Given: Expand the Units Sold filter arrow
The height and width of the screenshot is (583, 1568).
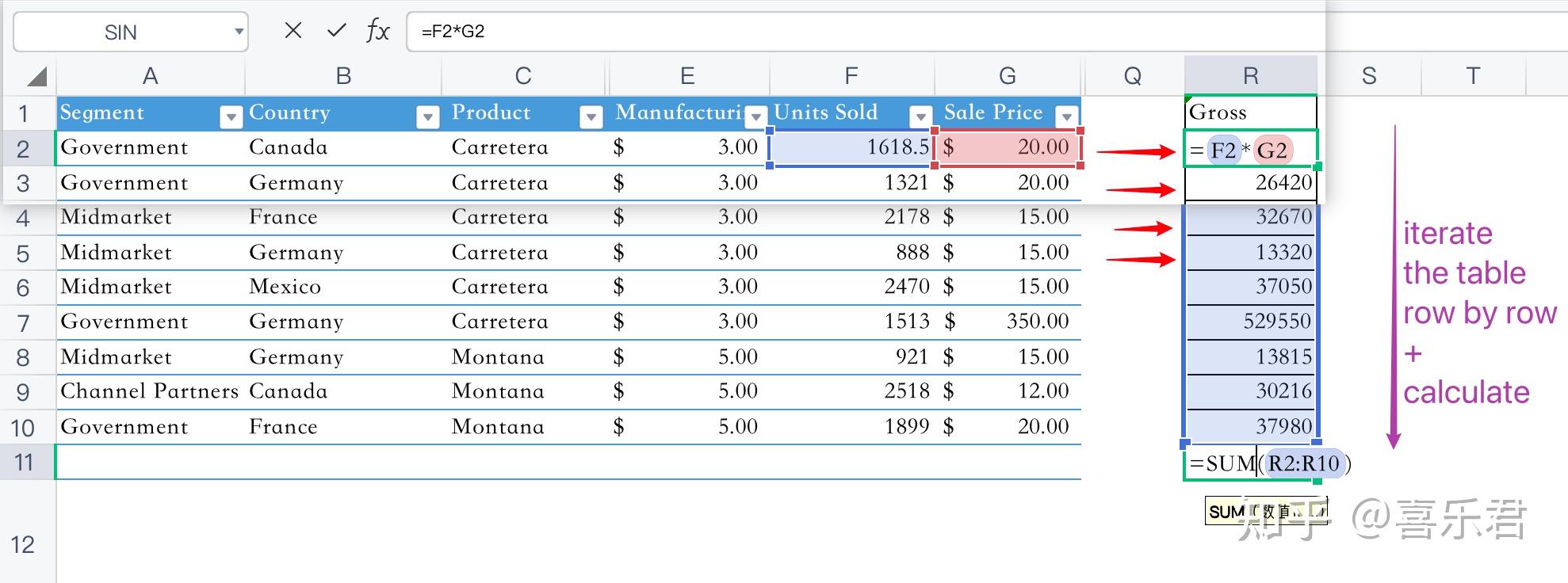Looking at the screenshot, I should pos(920,117).
